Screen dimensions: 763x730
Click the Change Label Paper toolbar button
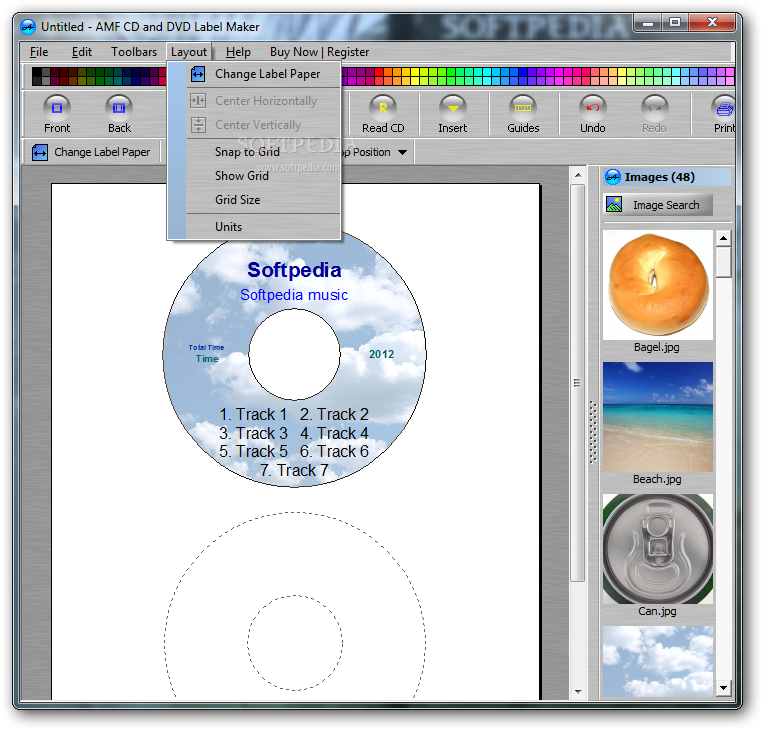point(92,152)
